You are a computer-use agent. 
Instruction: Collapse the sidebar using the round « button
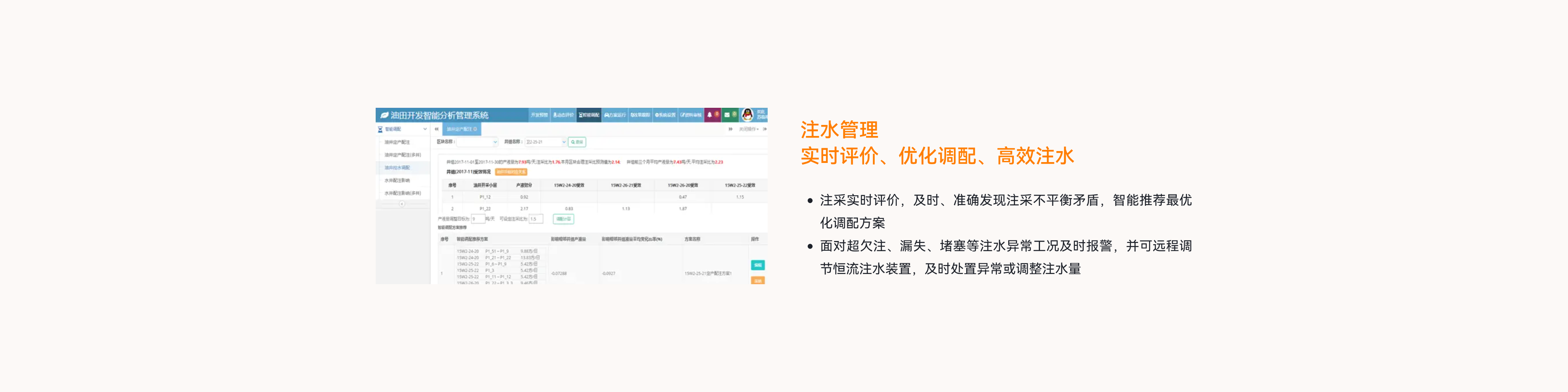(x=402, y=204)
